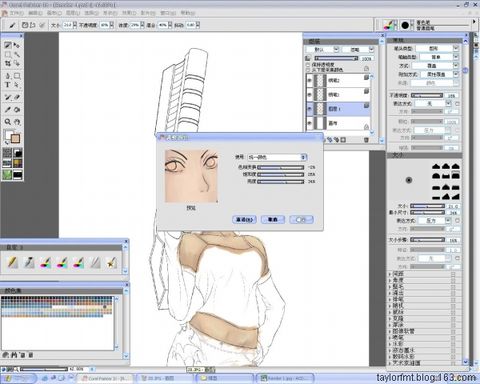Image resolution: width=480 pixels, height=384 pixels.
Task: Open the gold pattern selector in toolbox
Action: (x=18, y=163)
